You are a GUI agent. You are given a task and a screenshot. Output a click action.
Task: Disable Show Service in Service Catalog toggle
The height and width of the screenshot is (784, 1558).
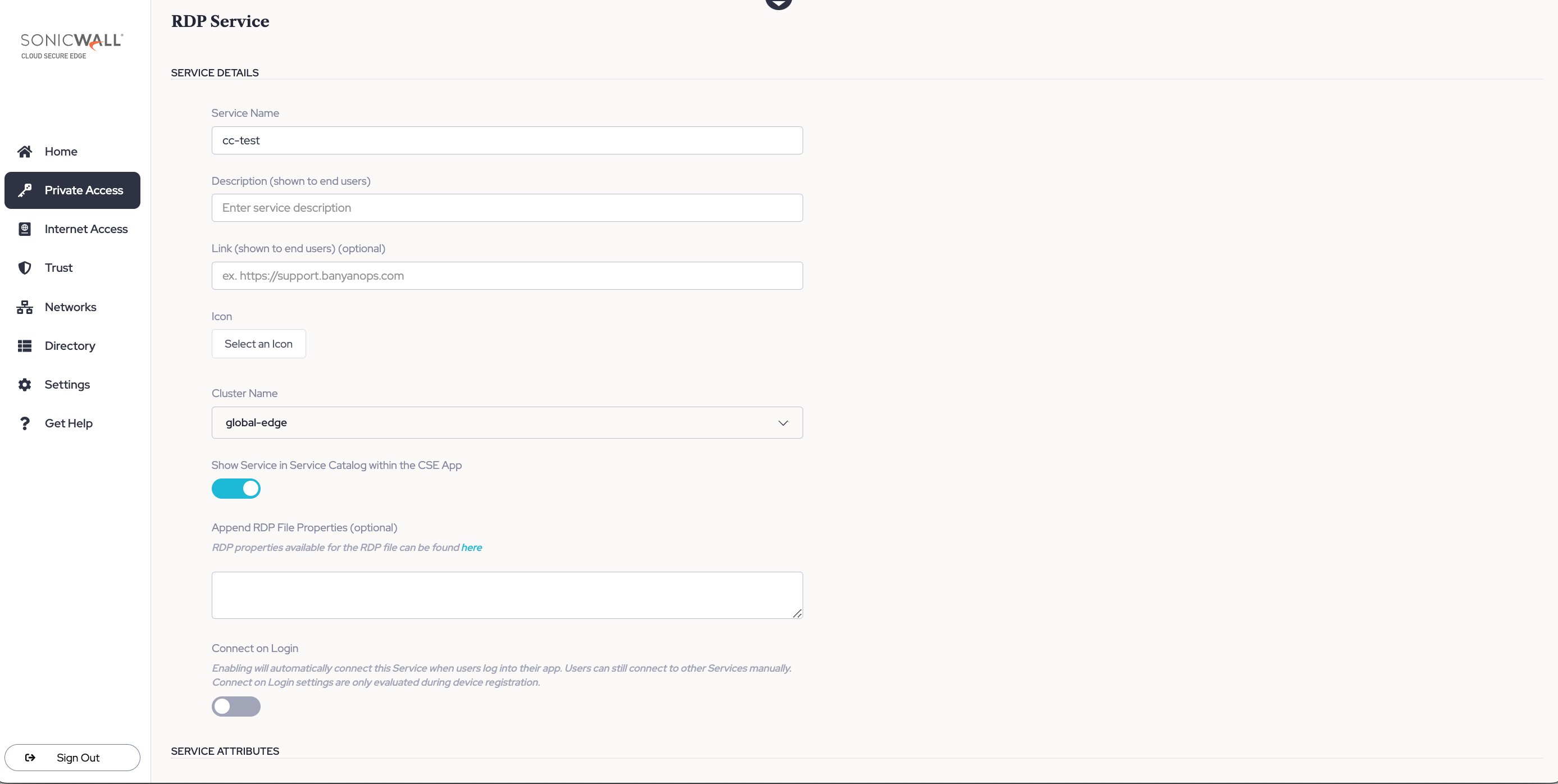click(236, 489)
